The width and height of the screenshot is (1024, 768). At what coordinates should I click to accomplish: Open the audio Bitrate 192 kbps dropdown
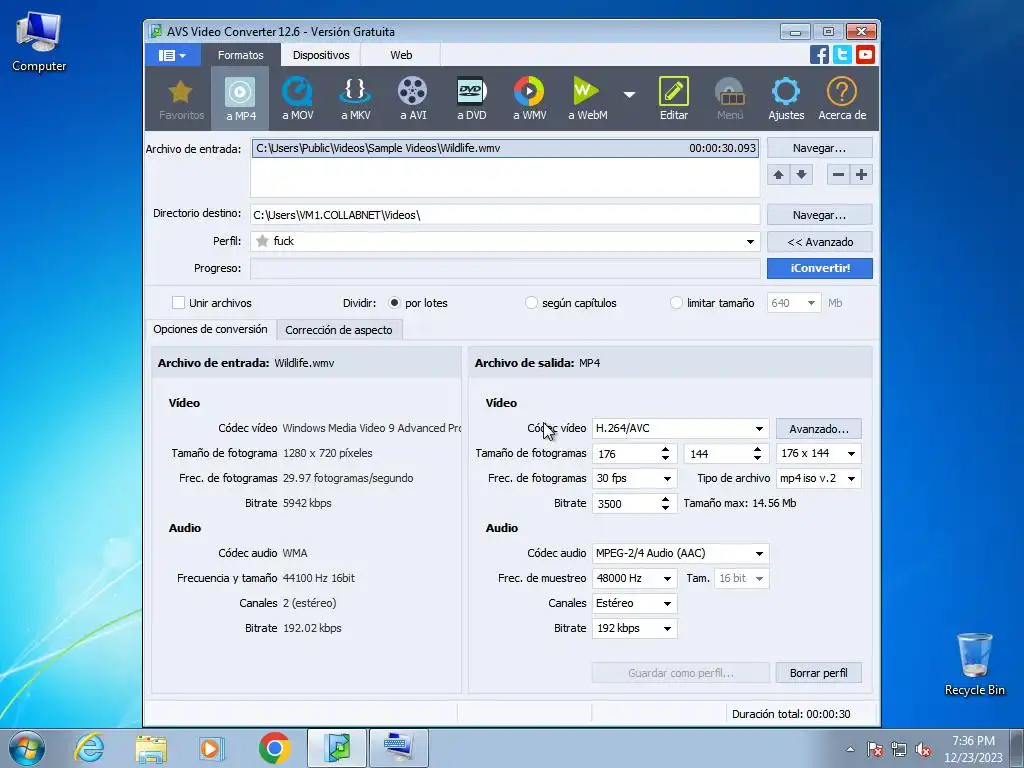point(634,628)
